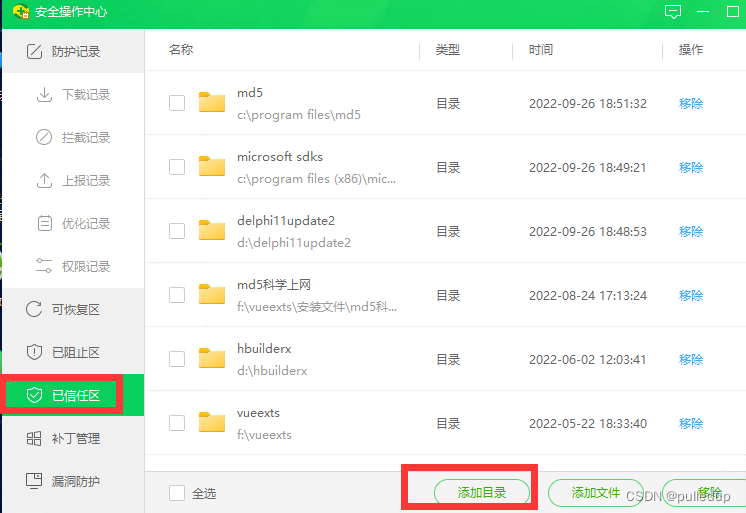Open 优化记录 in sidebar
The width and height of the screenshot is (746, 513).
click(x=73, y=223)
